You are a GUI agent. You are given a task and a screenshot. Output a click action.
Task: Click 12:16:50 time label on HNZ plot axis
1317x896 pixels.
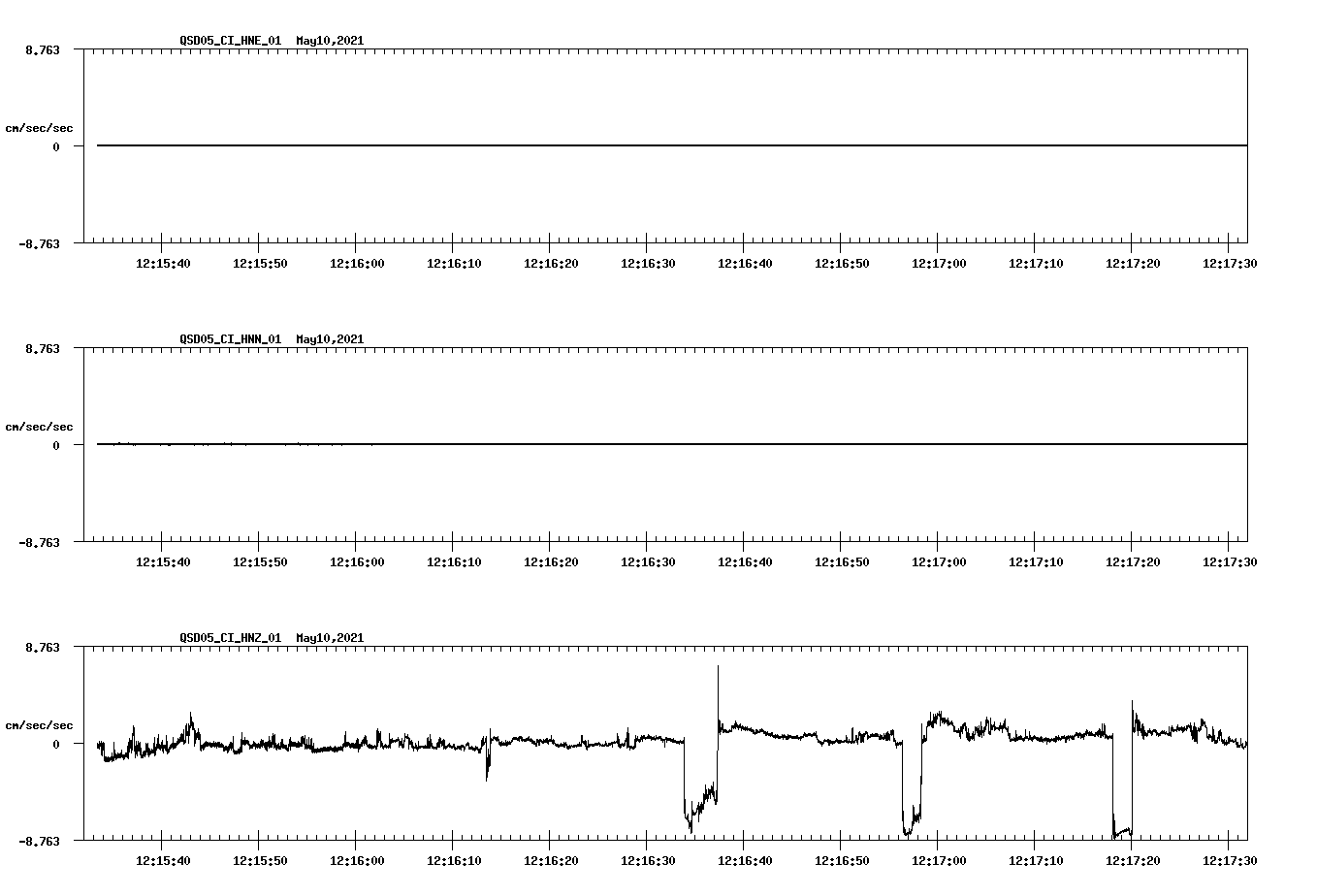click(842, 860)
